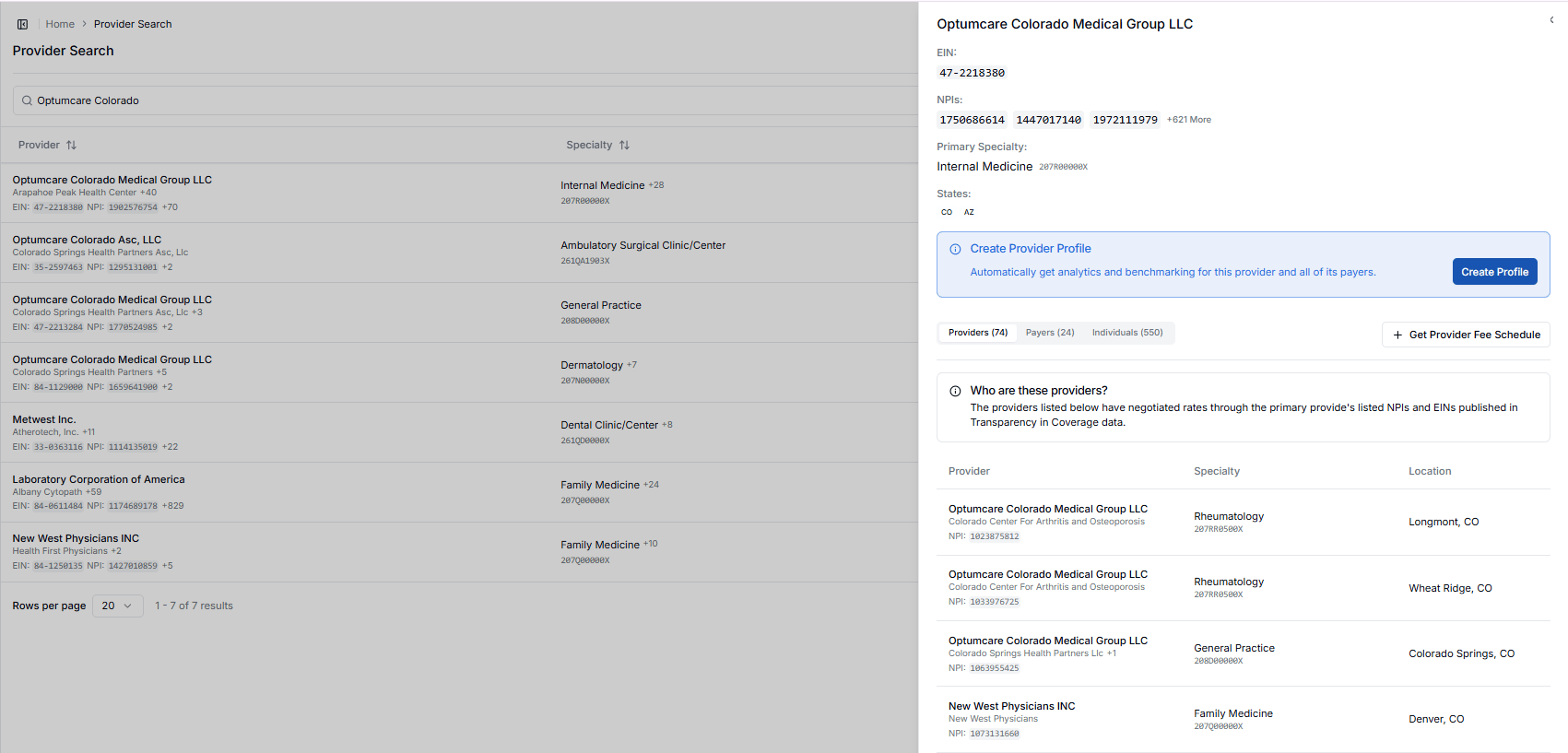The width and height of the screenshot is (1568, 753).
Task: Click the Location column header
Action: 1430,471
